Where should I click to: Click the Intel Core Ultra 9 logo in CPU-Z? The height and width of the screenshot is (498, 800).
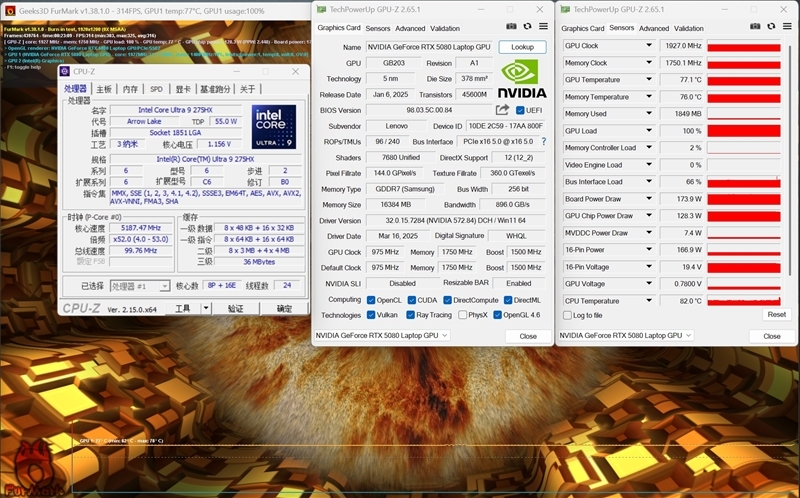(274, 127)
